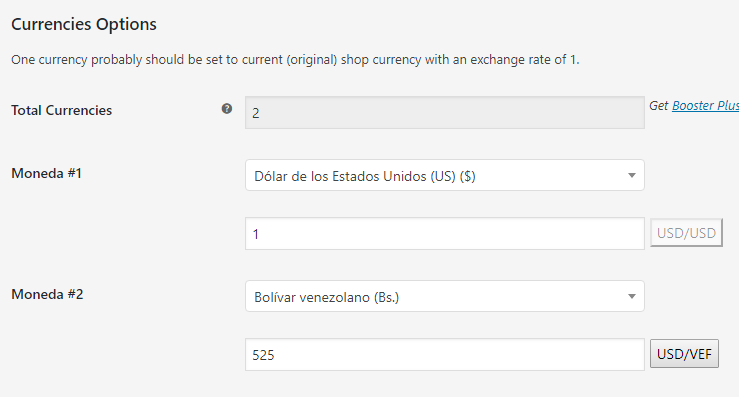Open the Moneda #2 currency dropdown
Viewport: 739px width, 397px height.
pos(444,296)
